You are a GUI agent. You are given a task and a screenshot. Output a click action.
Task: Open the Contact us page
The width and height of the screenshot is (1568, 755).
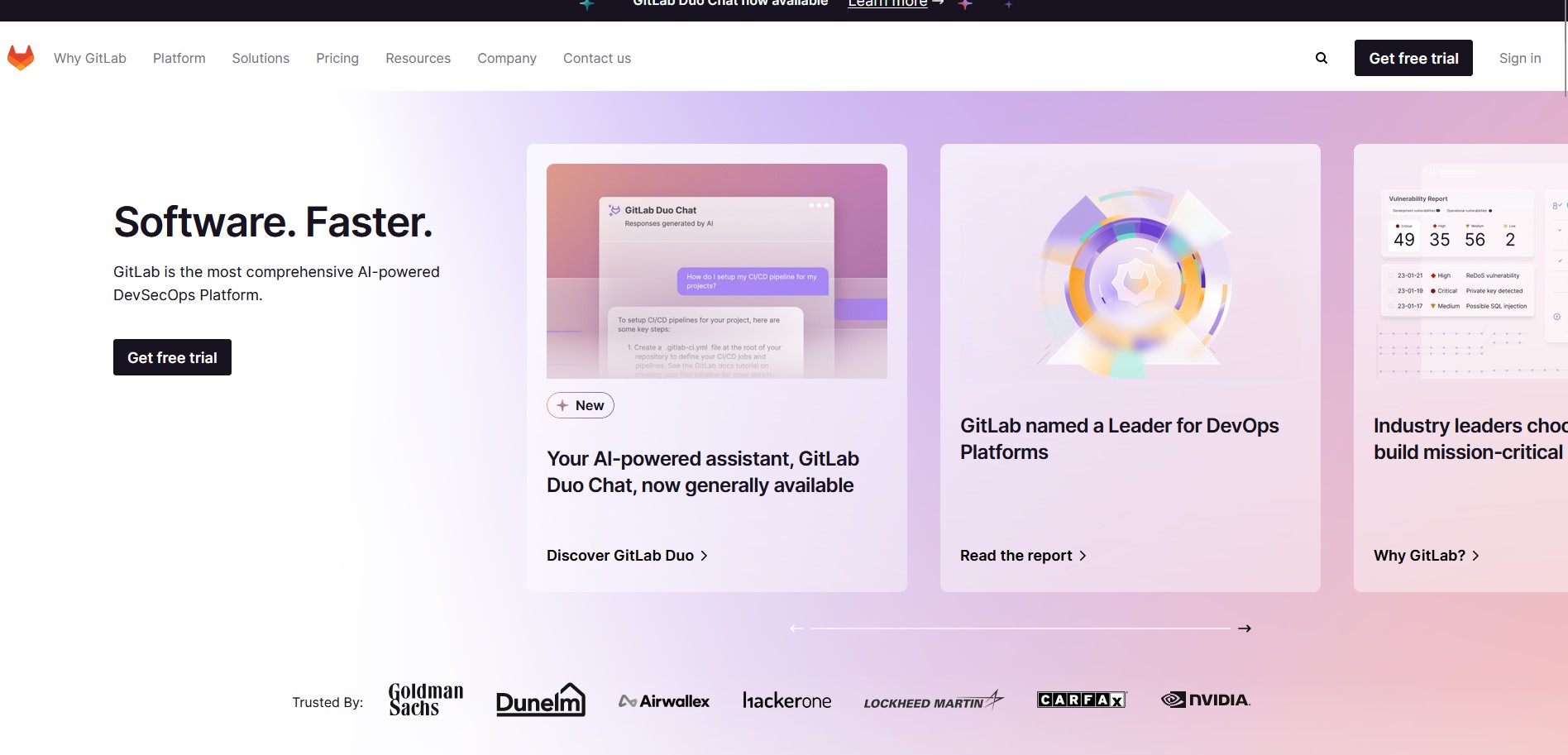tap(597, 58)
